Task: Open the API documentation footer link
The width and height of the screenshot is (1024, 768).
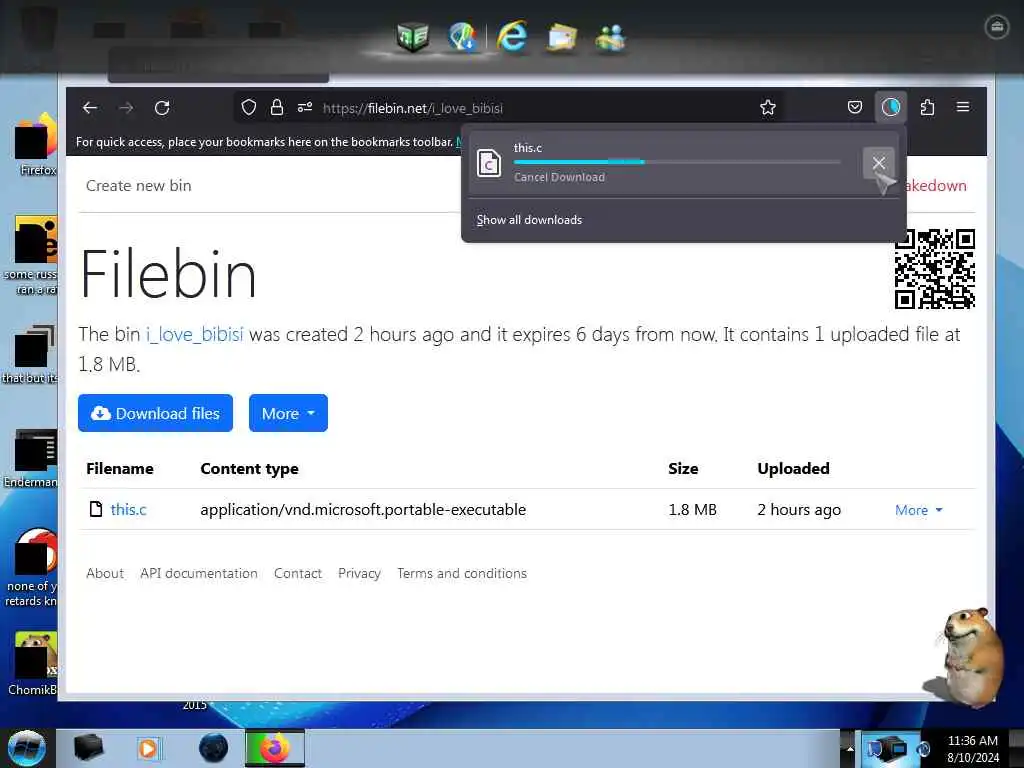Action: [x=199, y=573]
